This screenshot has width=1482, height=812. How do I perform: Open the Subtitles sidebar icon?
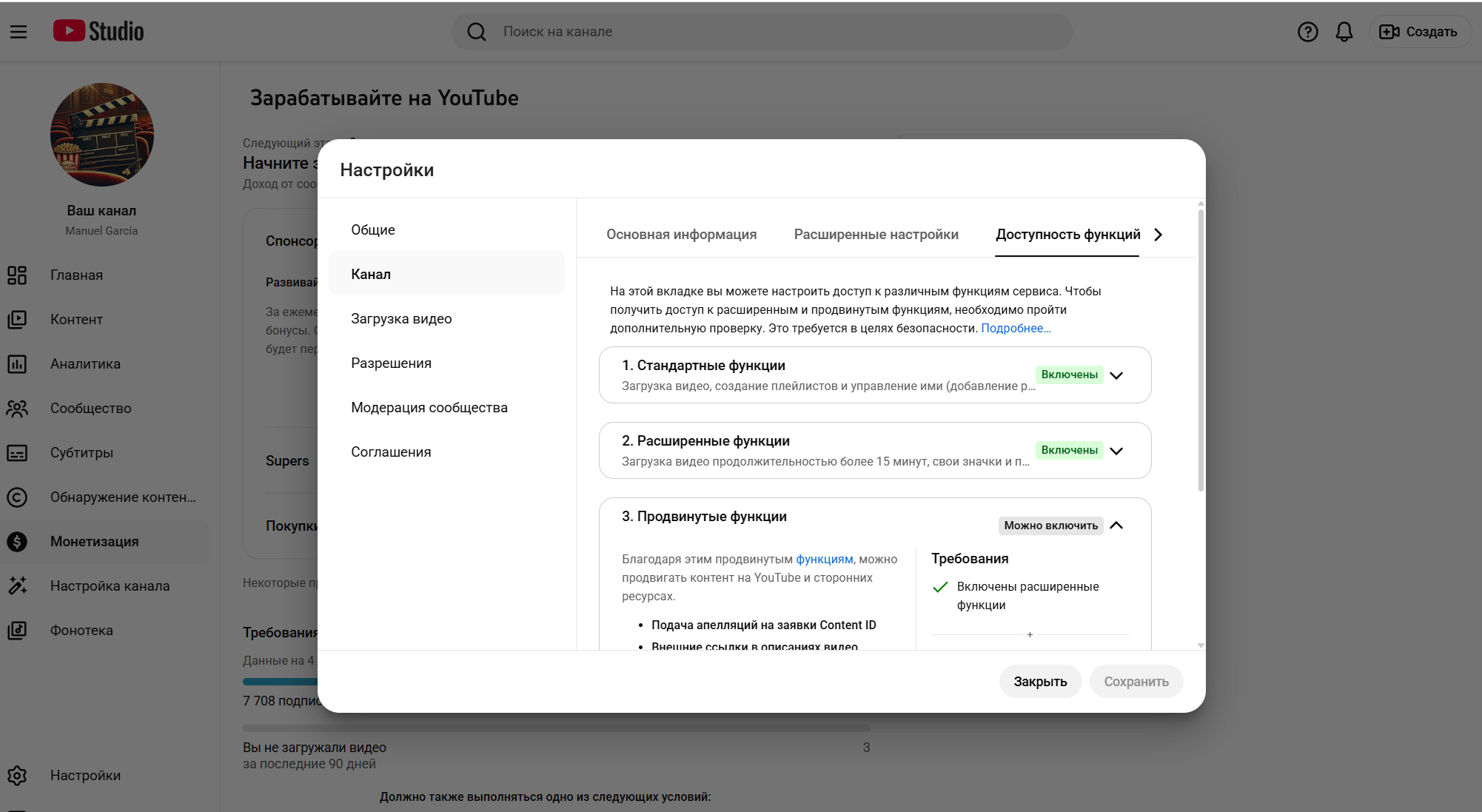[17, 453]
